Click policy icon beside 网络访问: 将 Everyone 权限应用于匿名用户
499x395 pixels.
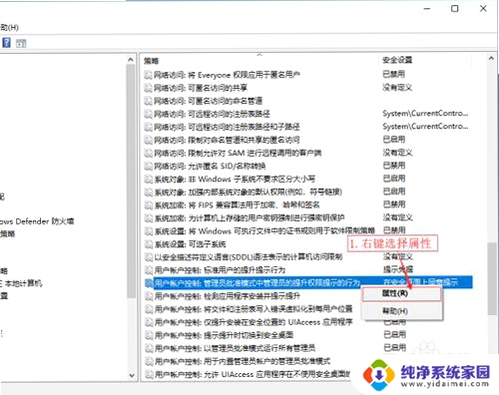(148, 75)
